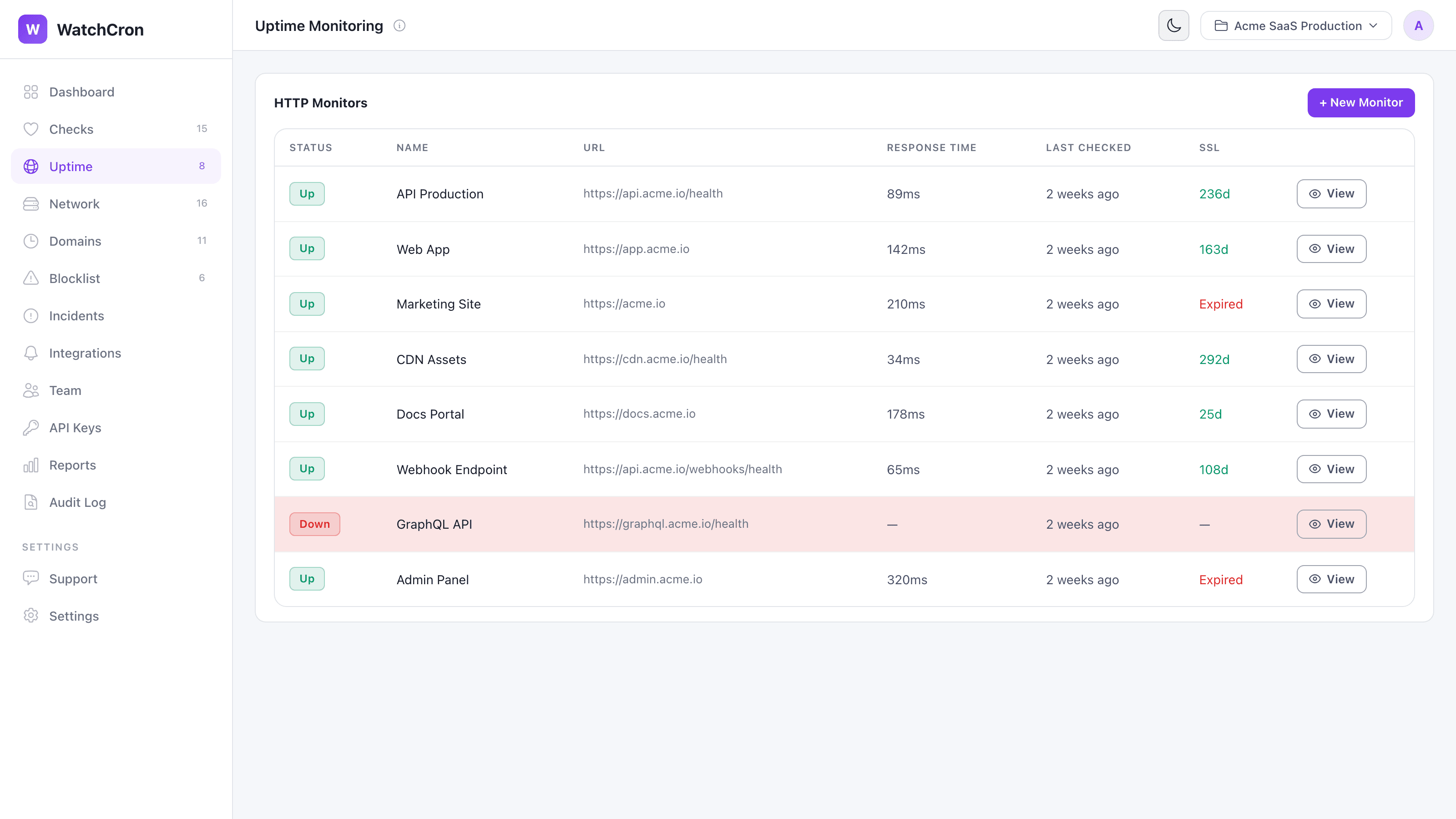1456x819 pixels.
Task: Click the API Keys key icon
Action: point(30,428)
